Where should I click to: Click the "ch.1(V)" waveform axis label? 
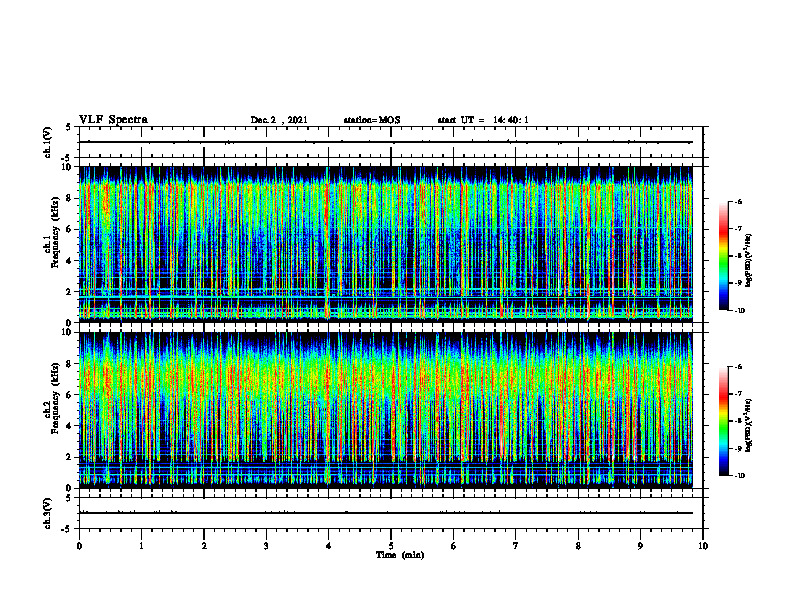tap(47, 142)
